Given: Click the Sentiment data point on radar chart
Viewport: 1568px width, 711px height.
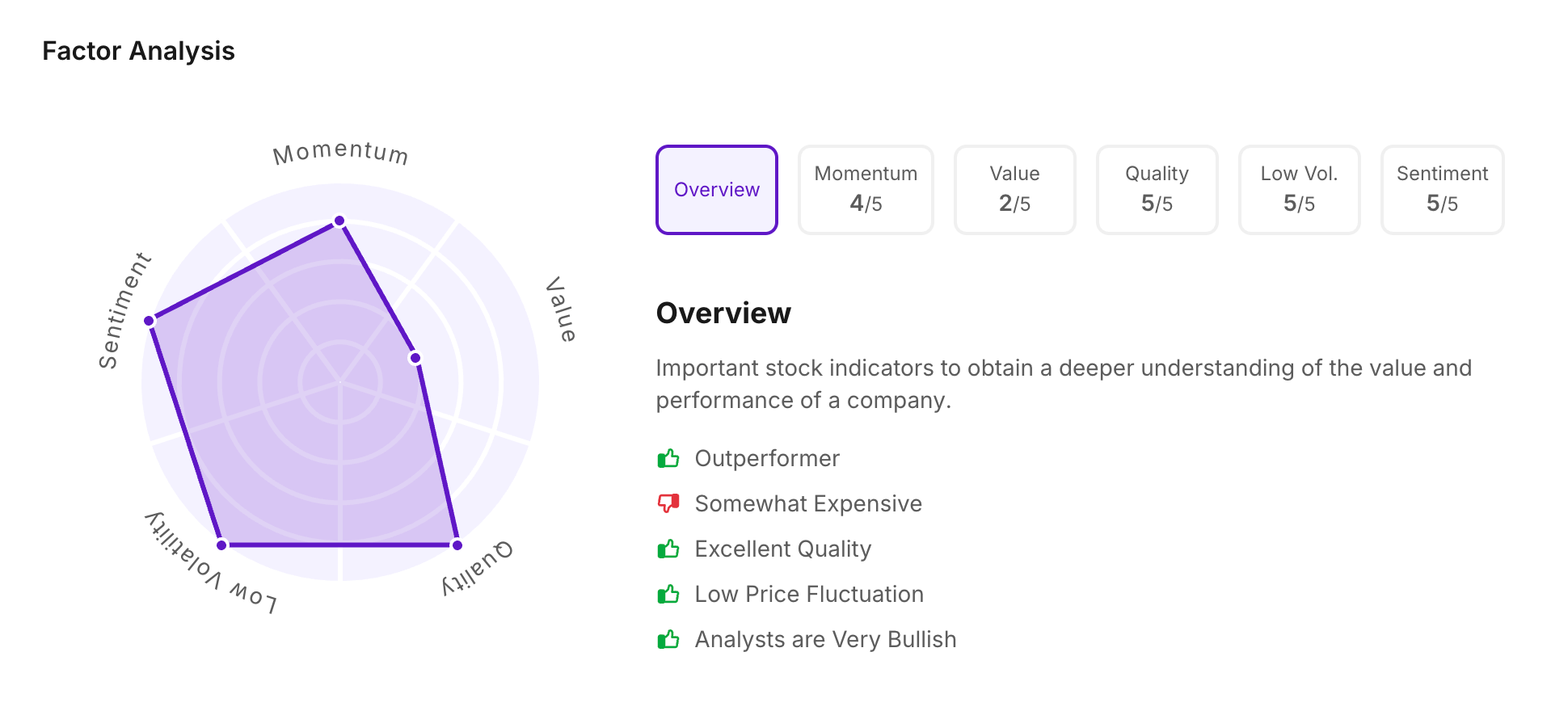Looking at the screenshot, I should [150, 321].
